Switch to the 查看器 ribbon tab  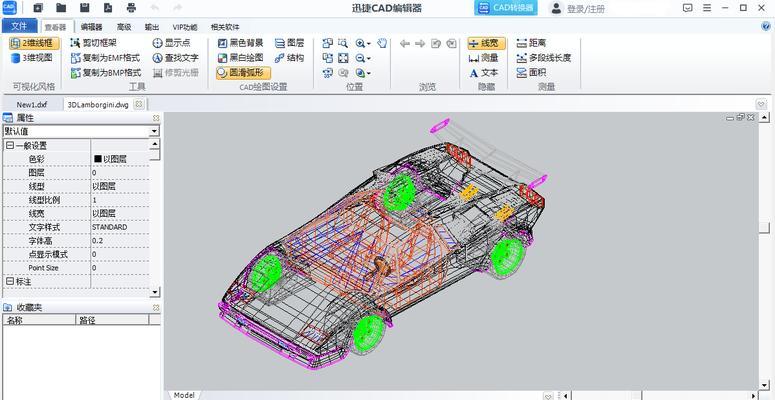coord(55,27)
